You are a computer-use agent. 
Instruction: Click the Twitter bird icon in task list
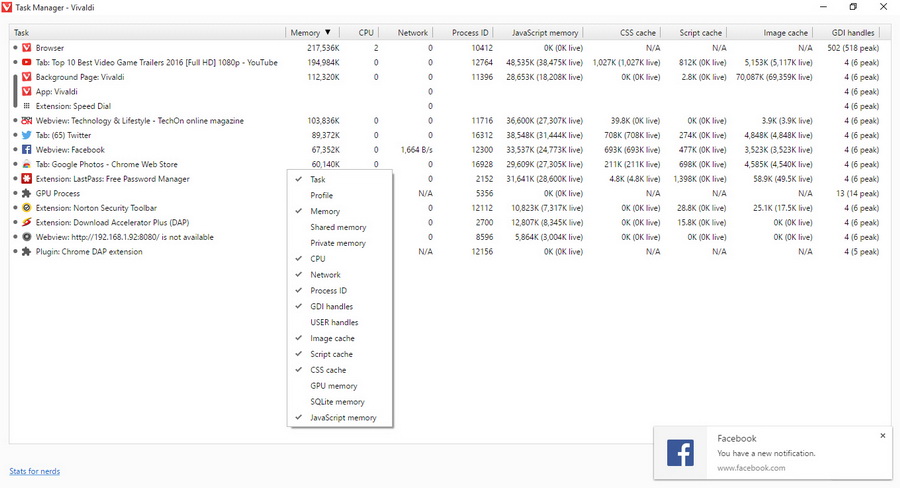tap(27, 135)
